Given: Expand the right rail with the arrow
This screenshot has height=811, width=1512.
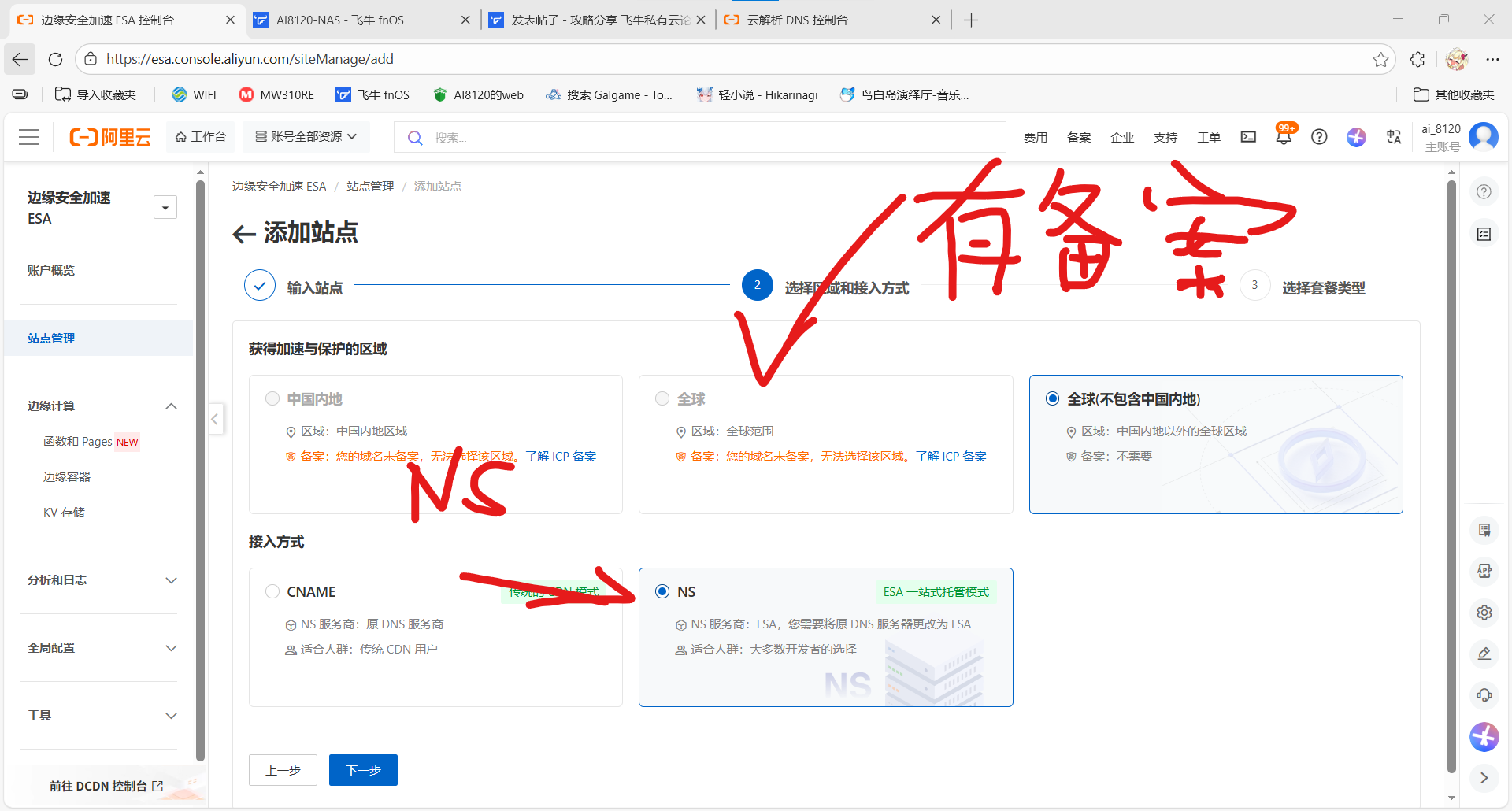Looking at the screenshot, I should coord(1484,778).
